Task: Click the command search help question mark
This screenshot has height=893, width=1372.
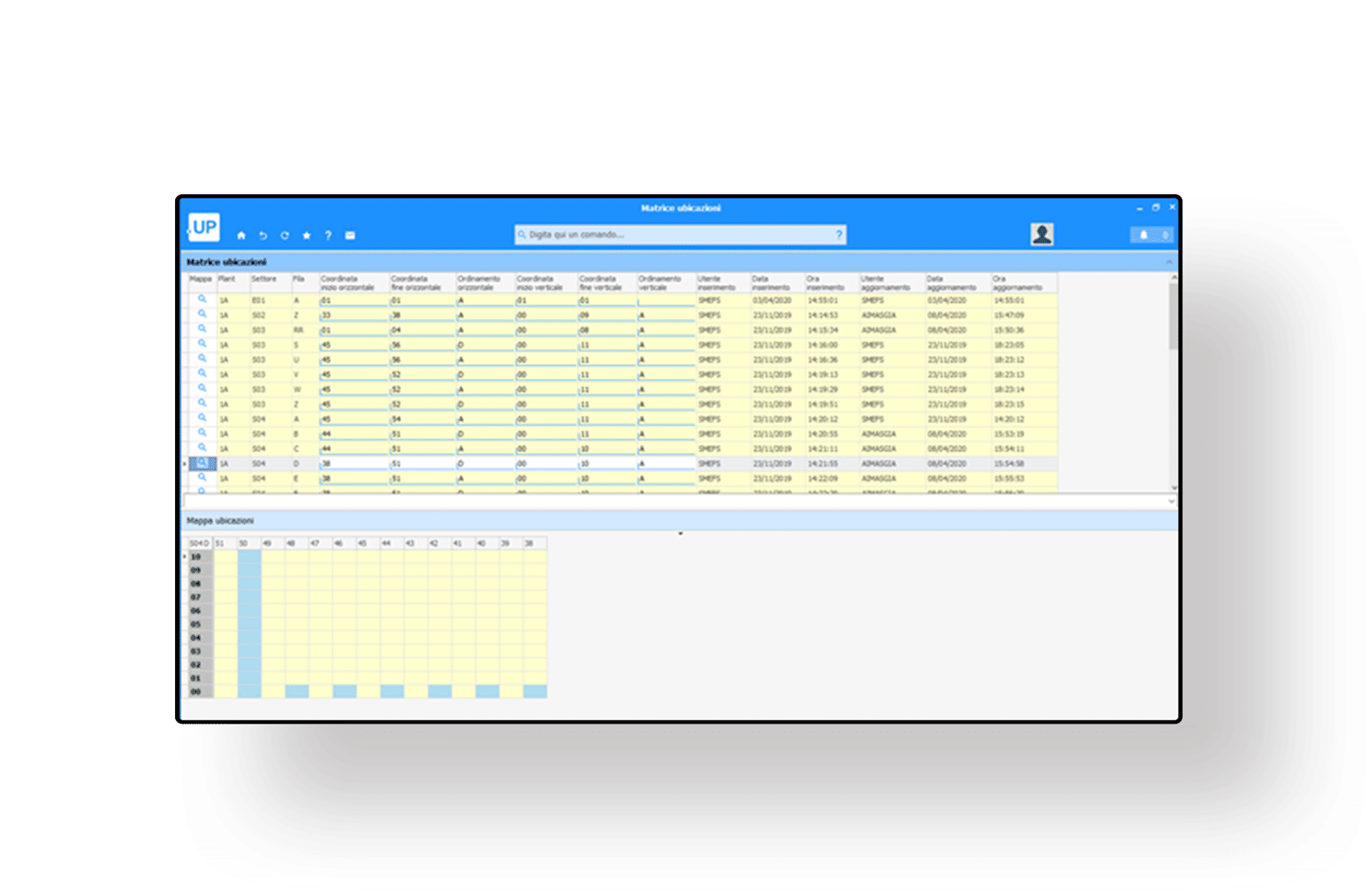Action: click(x=839, y=234)
